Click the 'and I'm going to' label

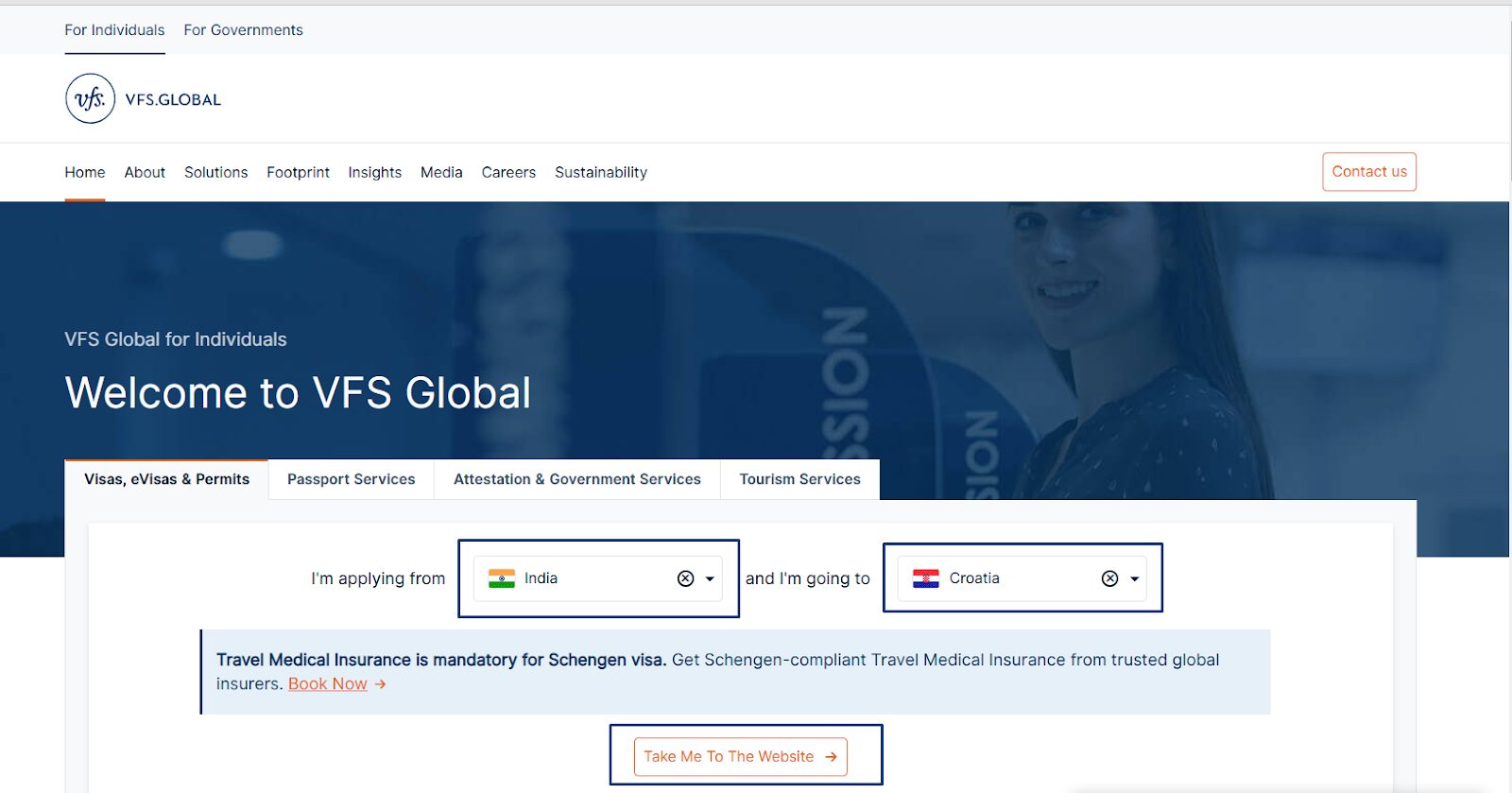coord(808,578)
